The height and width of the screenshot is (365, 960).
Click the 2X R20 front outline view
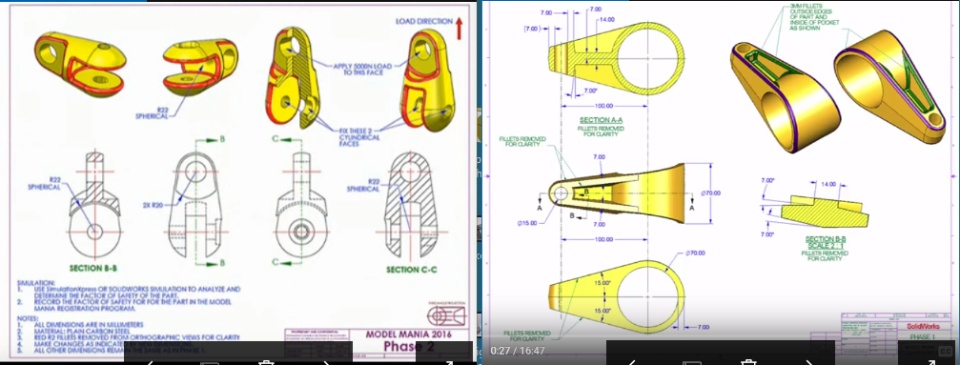tap(195, 205)
